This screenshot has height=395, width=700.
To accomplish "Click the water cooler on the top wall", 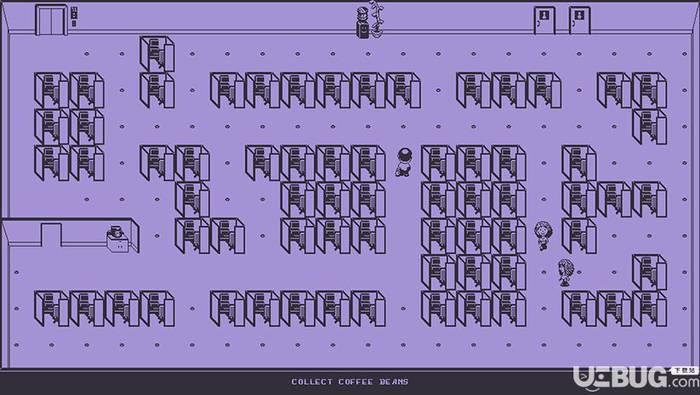I will click(x=362, y=22).
